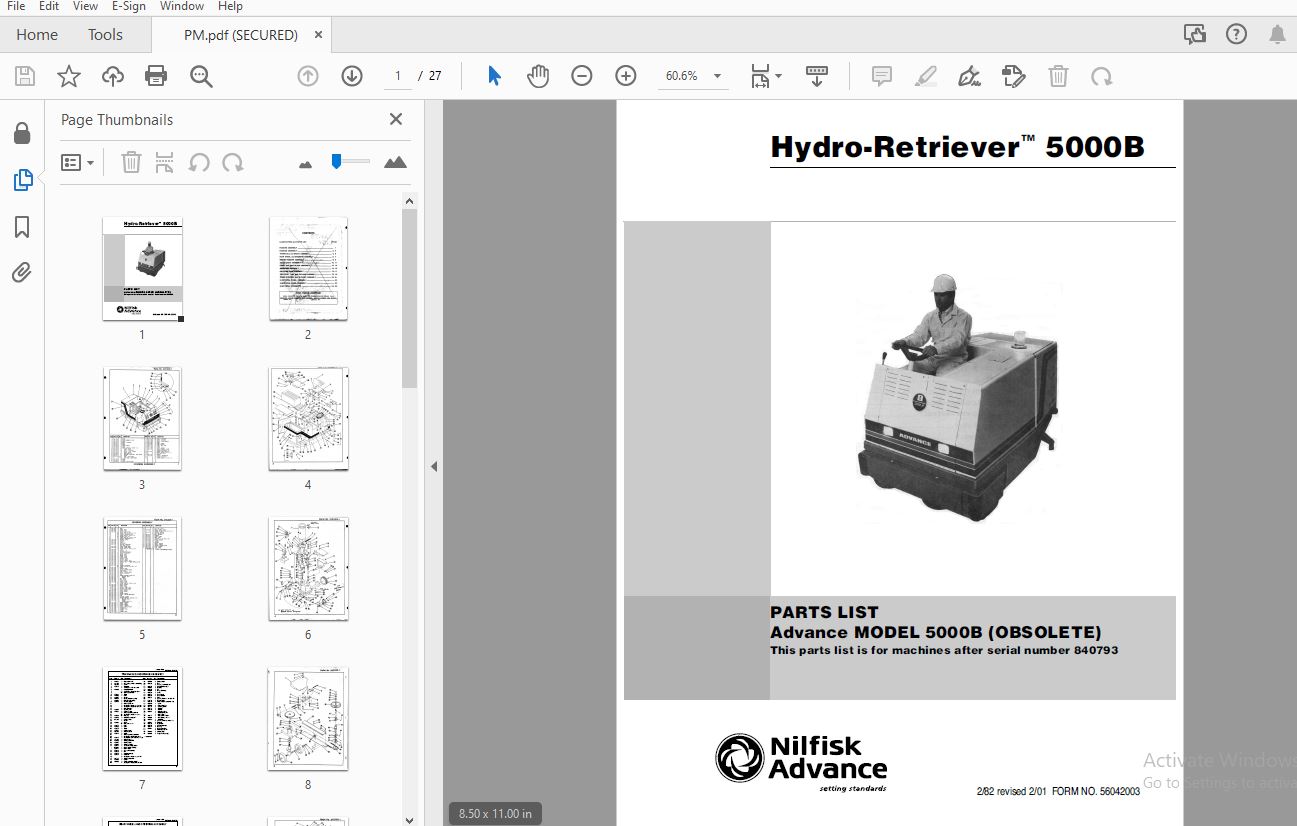The width and height of the screenshot is (1297, 826).
Task: Select the PM.pdf (SECURED) document tab
Action: coord(240,35)
